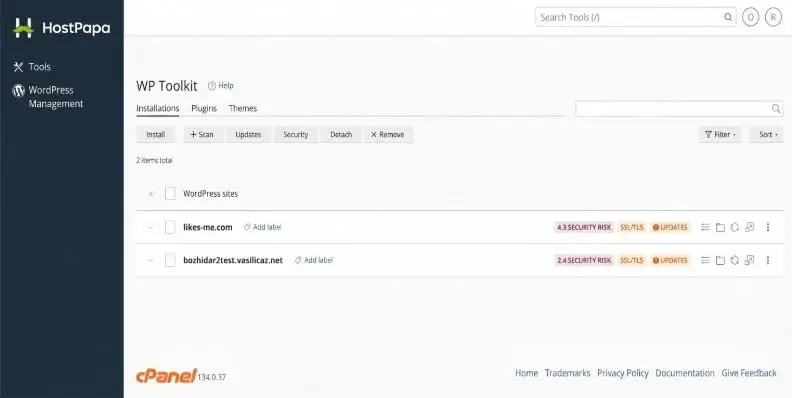Open bozhidar2test.vasilicaz.net file manager folder icon
Viewport: 792px width, 398px height.
[x=720, y=261]
